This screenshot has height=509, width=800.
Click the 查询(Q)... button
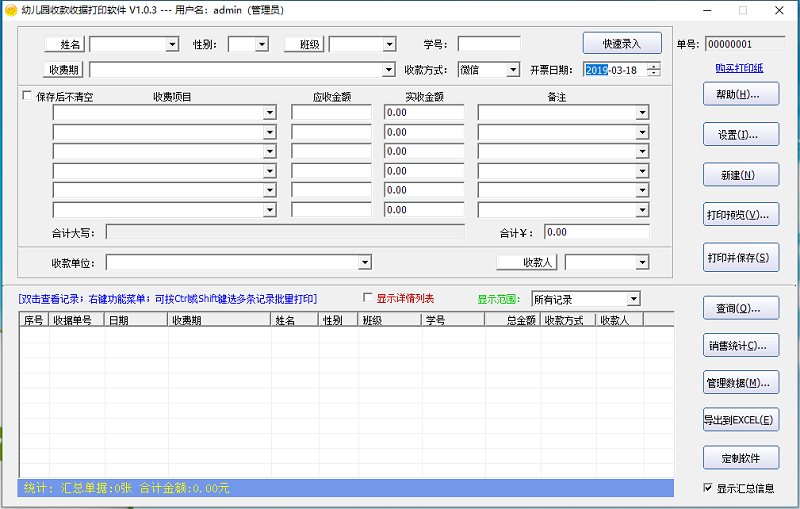tap(741, 308)
